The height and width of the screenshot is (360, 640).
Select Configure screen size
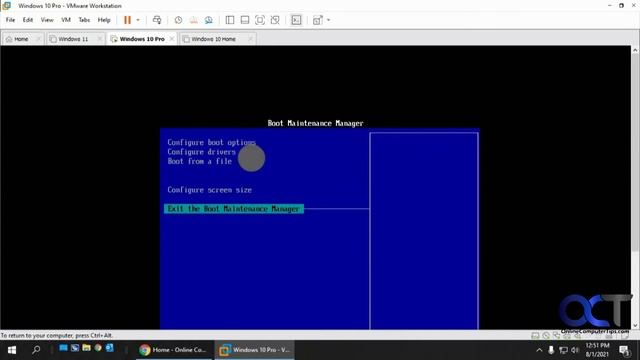(x=209, y=190)
